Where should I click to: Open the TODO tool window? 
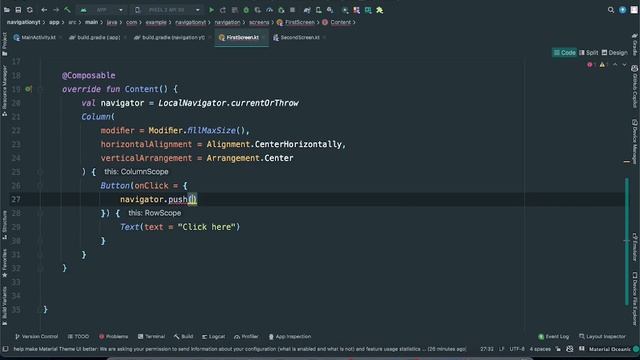tap(78, 337)
